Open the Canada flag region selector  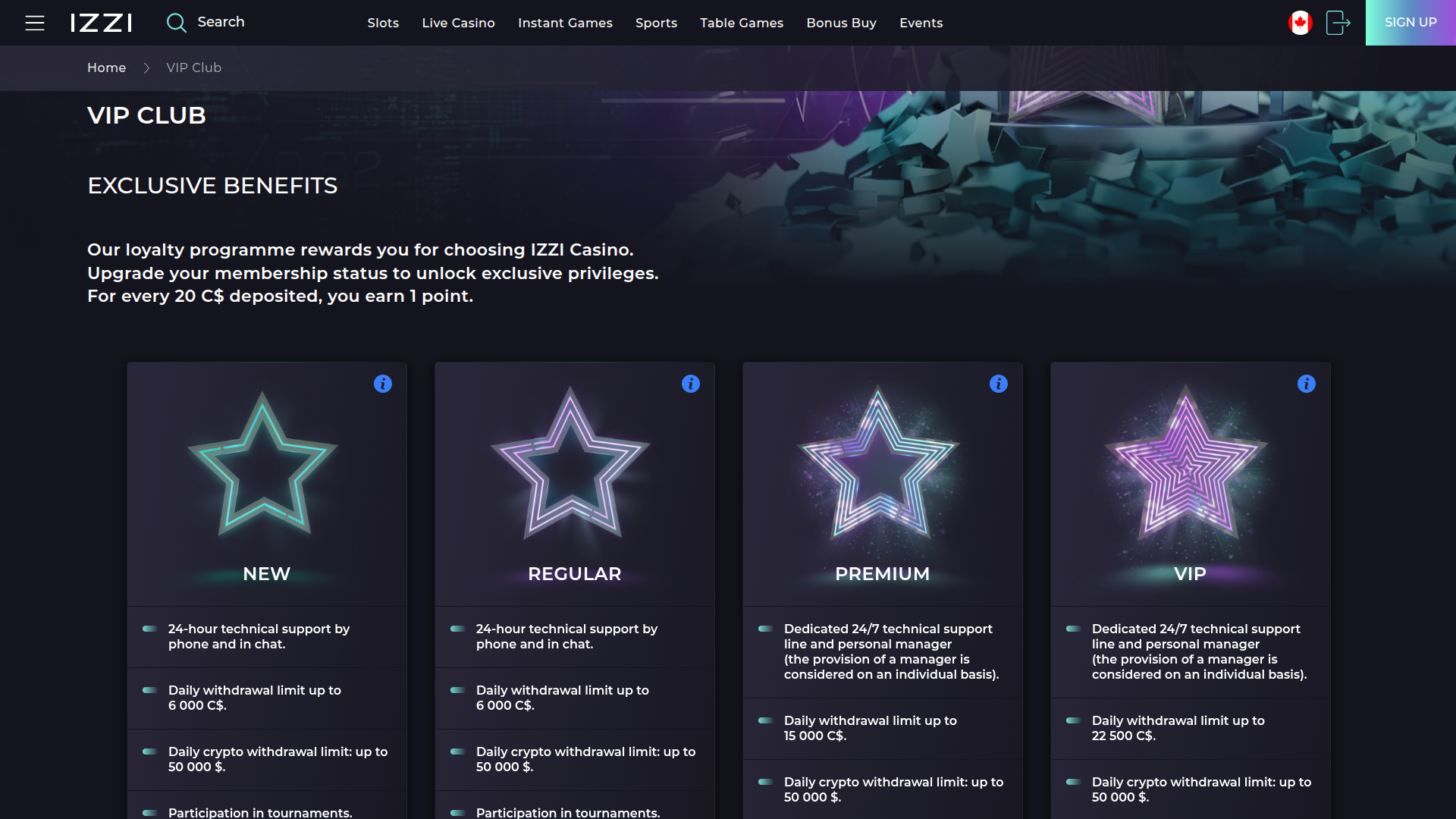[1300, 23]
